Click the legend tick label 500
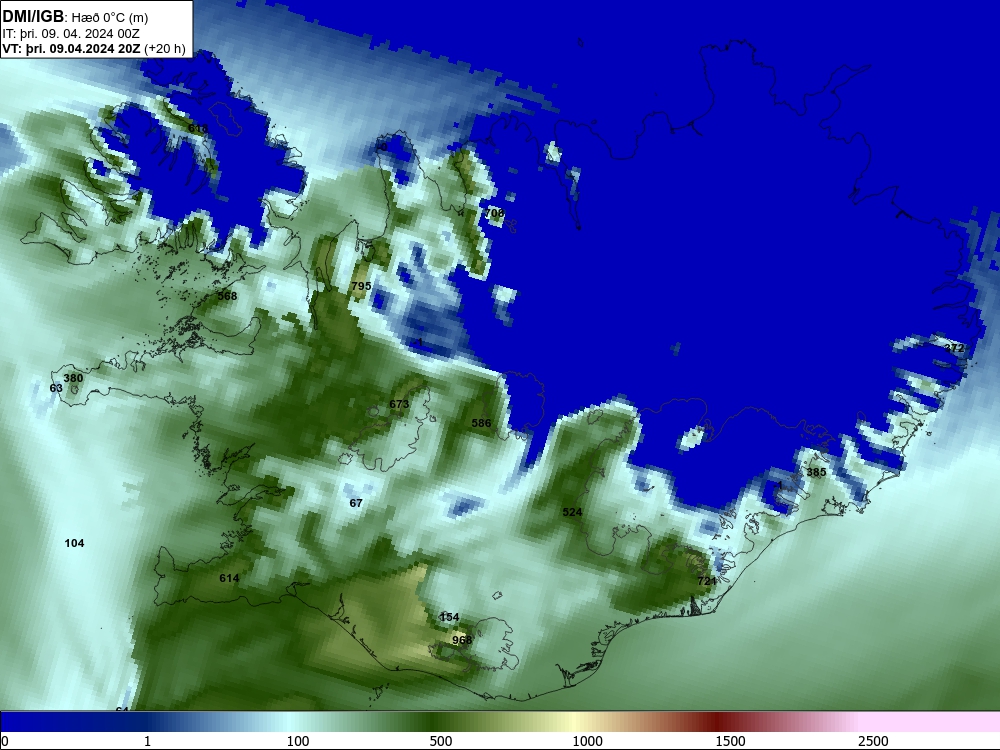Image resolution: width=1000 pixels, height=750 pixels. click(x=441, y=741)
